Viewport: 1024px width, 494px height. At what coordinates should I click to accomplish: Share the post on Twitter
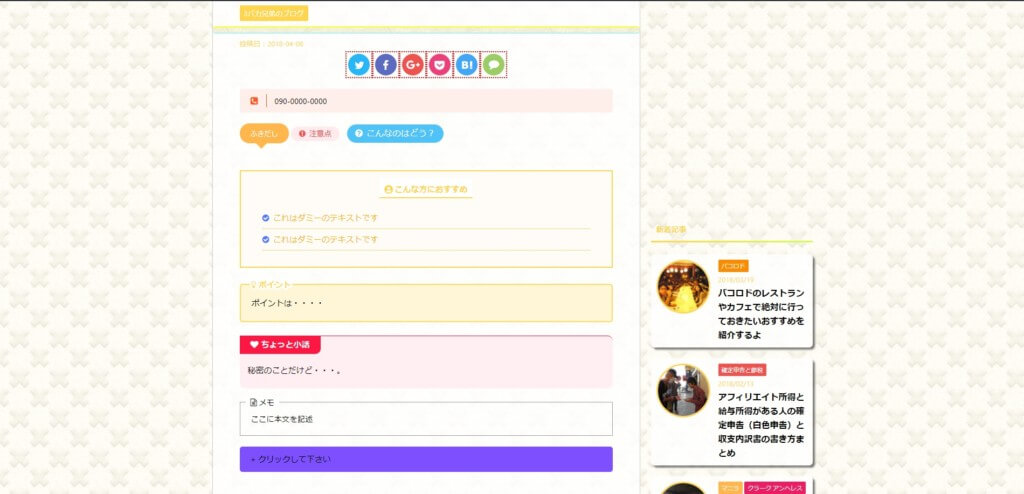pyautogui.click(x=359, y=65)
